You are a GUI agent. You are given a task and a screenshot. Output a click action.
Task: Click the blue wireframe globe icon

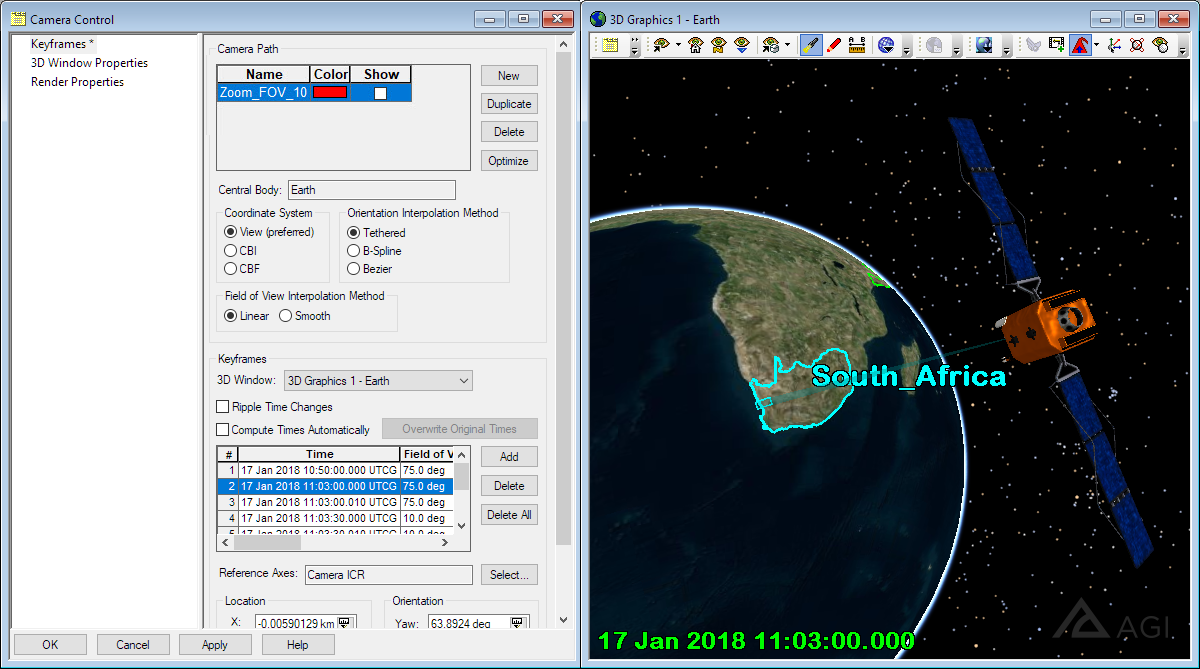886,45
